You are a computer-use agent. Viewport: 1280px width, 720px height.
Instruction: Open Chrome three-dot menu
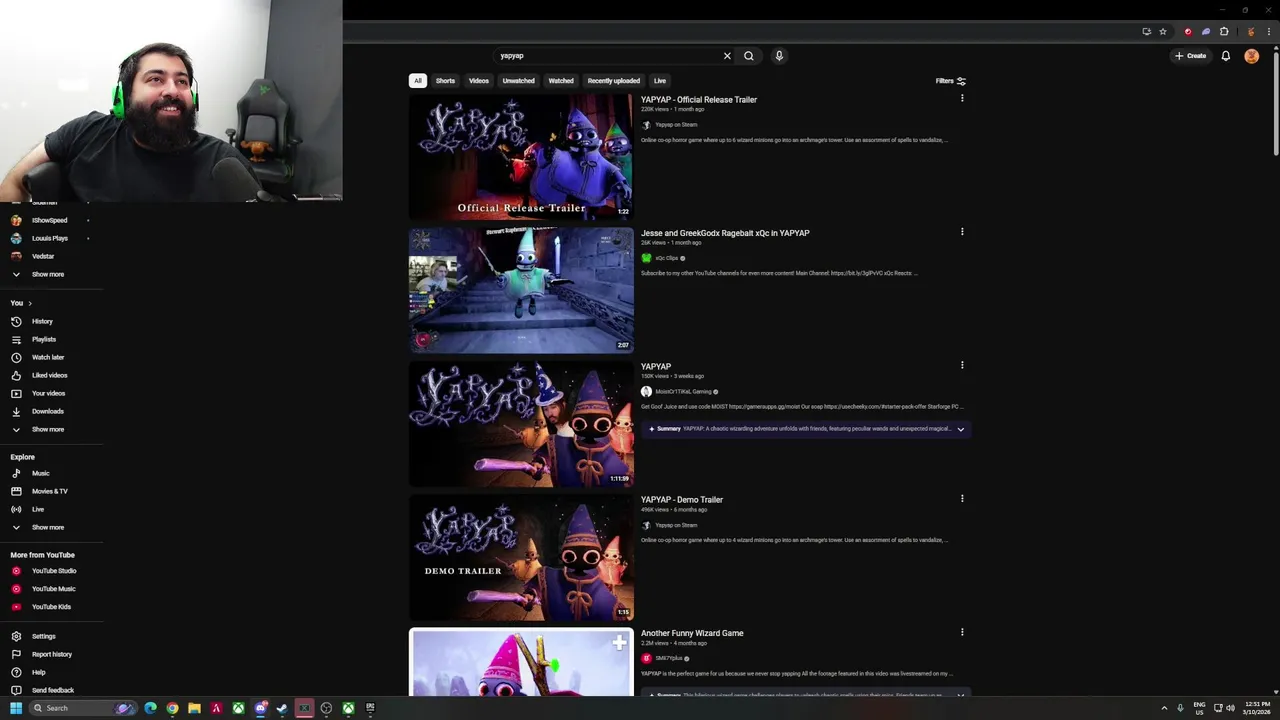pyautogui.click(x=1268, y=31)
